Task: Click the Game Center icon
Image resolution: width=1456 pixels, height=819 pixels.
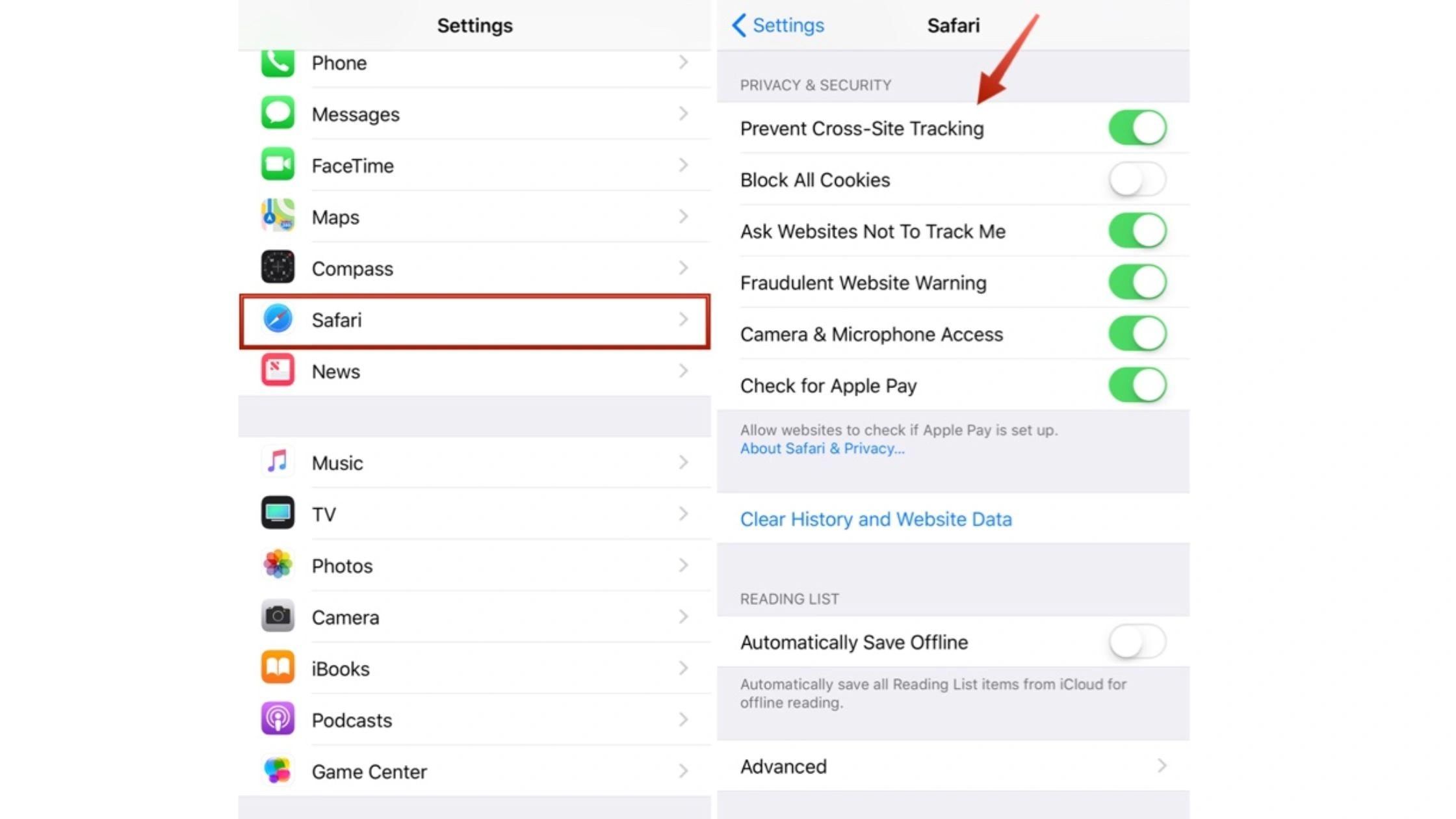Action: click(278, 771)
